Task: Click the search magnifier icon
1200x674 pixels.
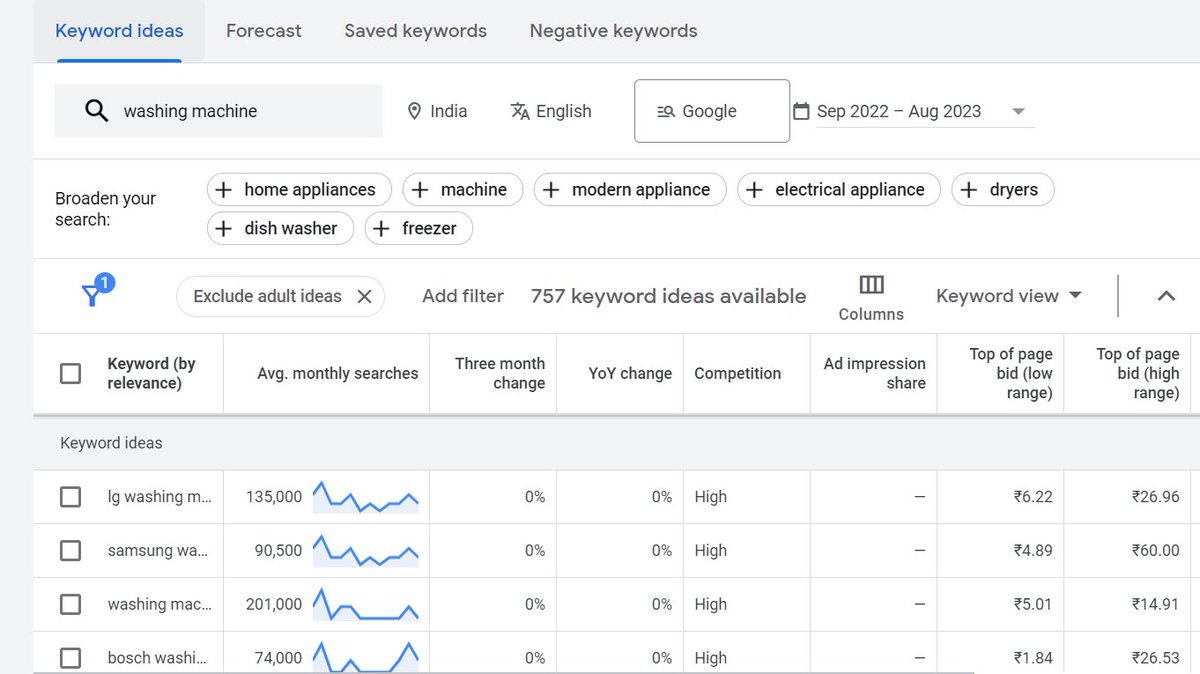Action: click(x=96, y=111)
